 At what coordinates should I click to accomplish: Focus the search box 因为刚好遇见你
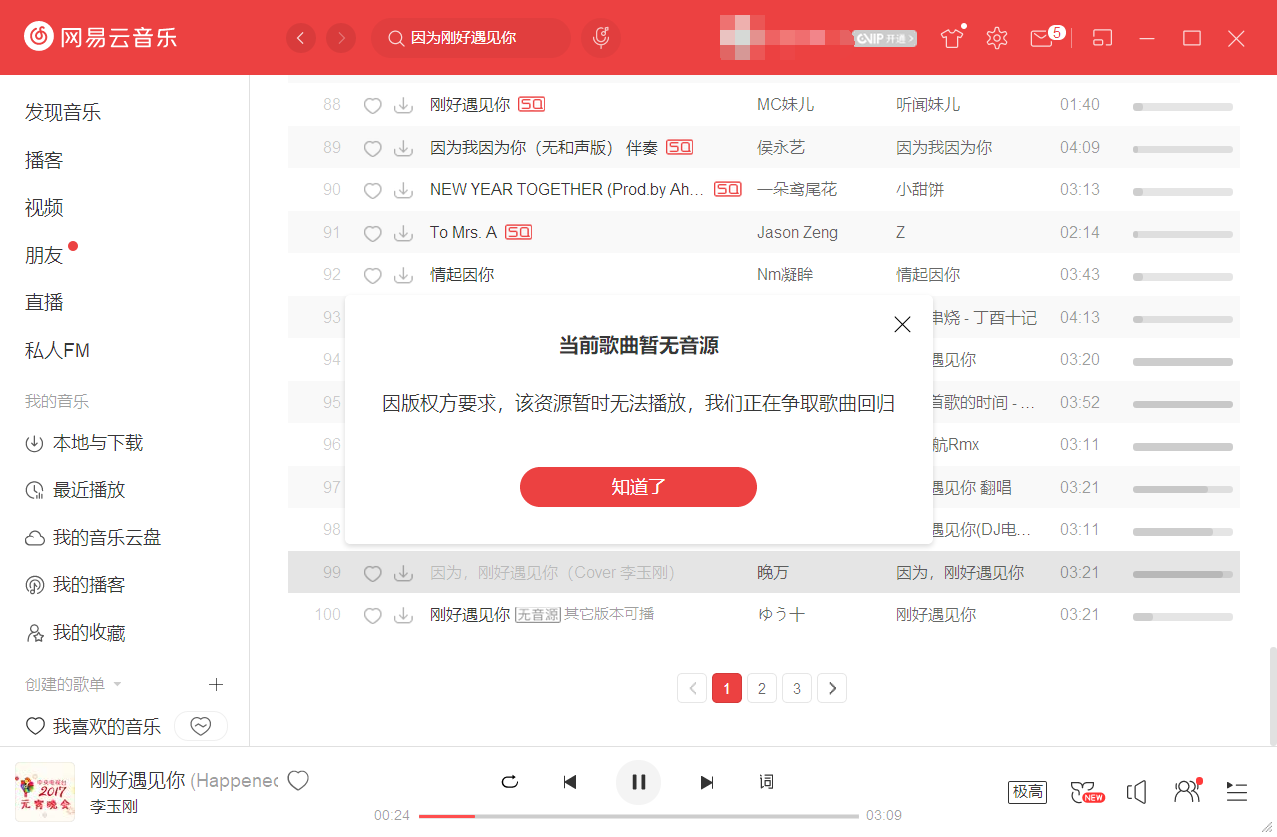click(x=471, y=38)
